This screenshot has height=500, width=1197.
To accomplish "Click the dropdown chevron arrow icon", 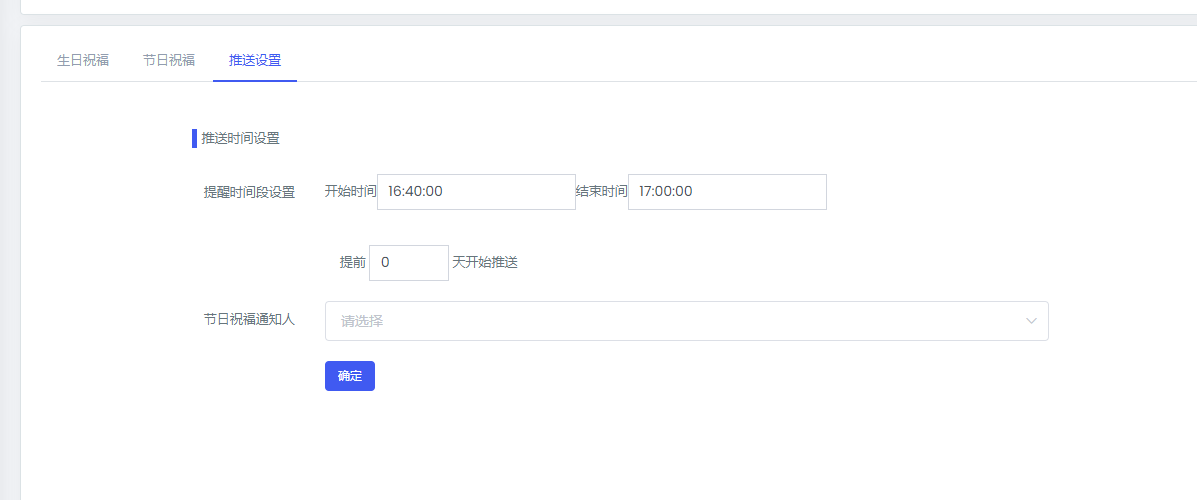I will coord(1031,321).
